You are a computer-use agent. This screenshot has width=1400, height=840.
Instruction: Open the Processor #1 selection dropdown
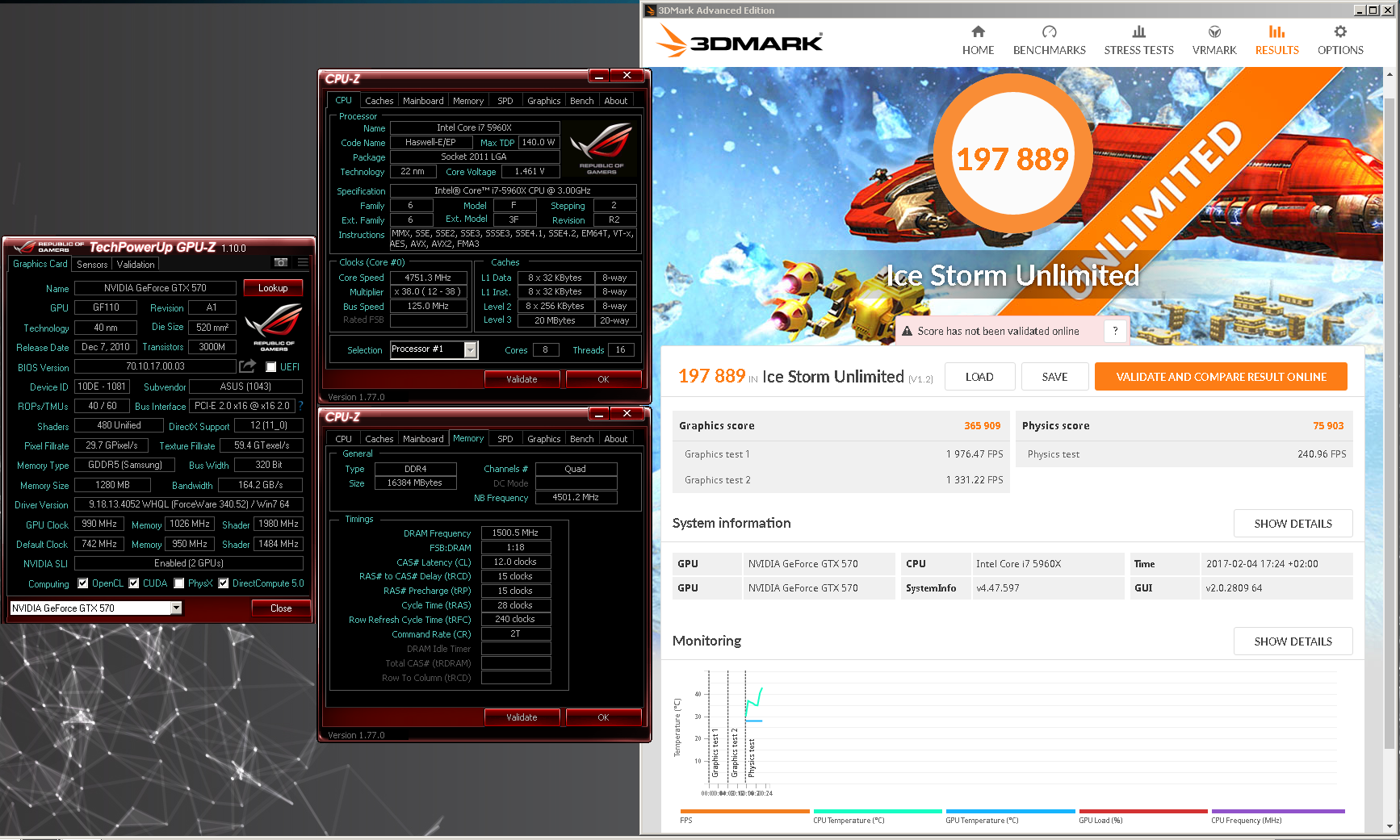(470, 349)
